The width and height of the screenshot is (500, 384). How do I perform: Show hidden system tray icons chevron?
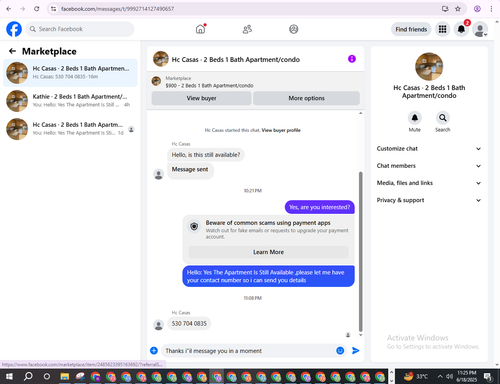[440, 377]
